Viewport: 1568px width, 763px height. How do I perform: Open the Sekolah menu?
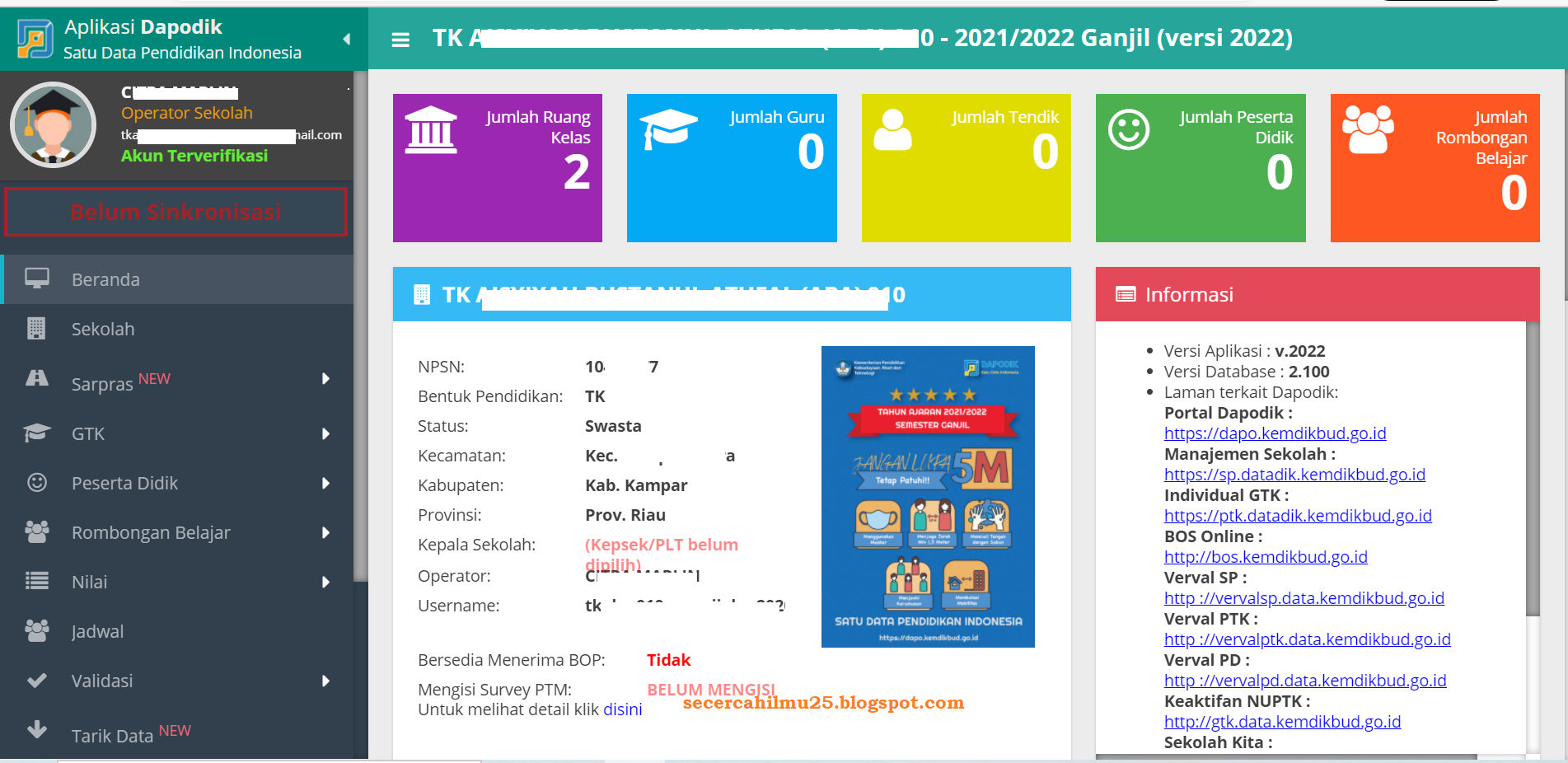click(x=177, y=329)
